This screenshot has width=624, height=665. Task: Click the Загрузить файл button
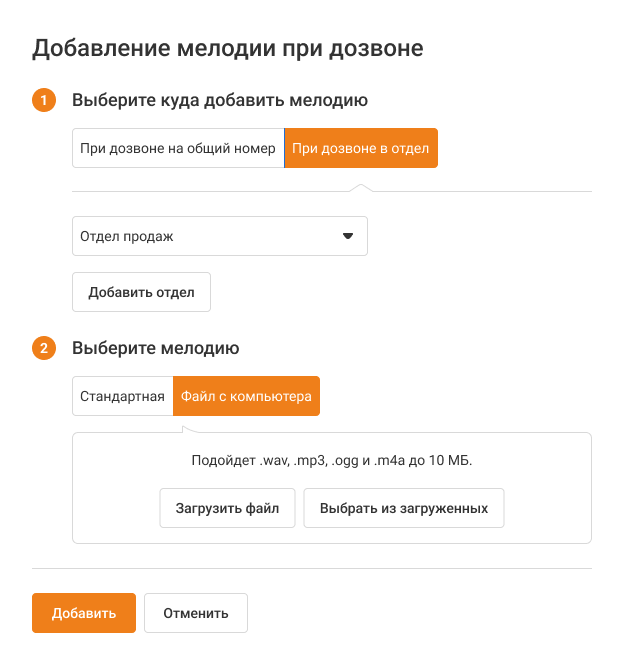227,508
